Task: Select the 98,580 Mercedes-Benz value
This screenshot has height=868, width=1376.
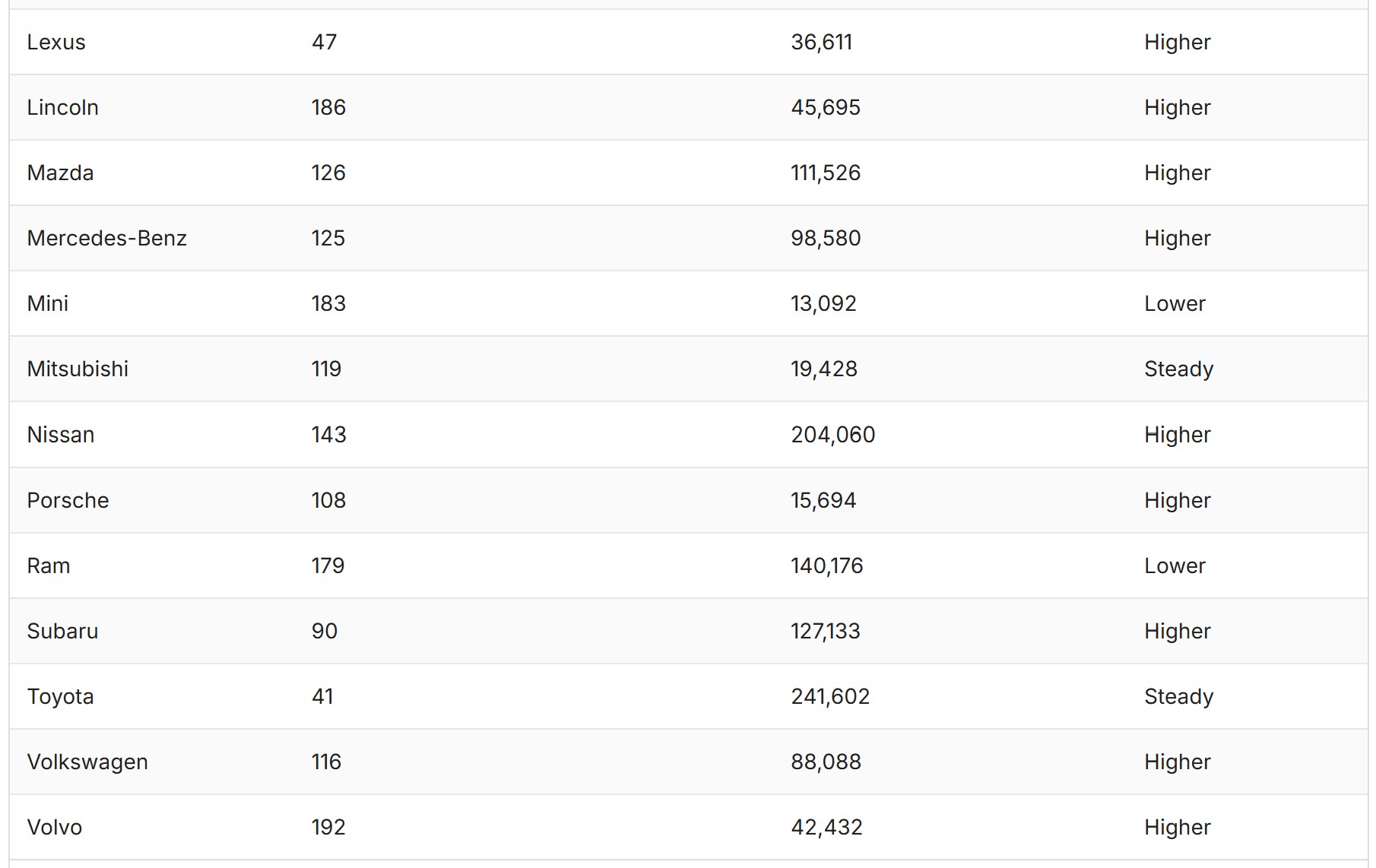Action: (x=825, y=238)
